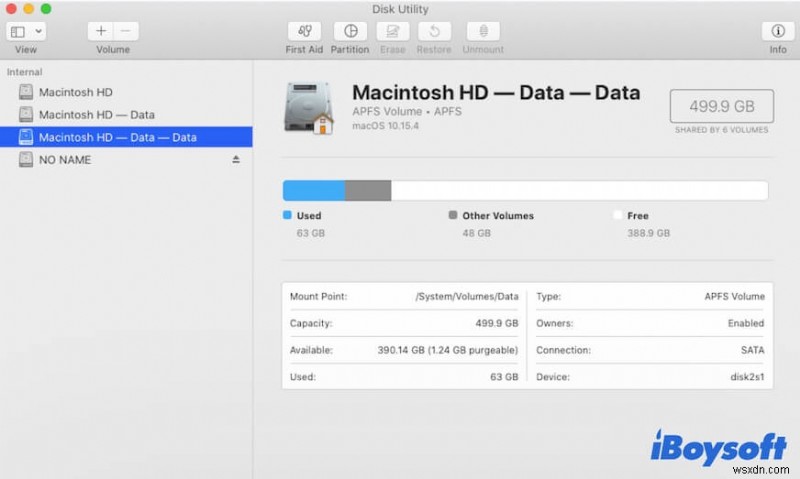This screenshot has width=800, height=479.
Task: Click the large home drive icon
Action: pyautogui.click(x=309, y=109)
